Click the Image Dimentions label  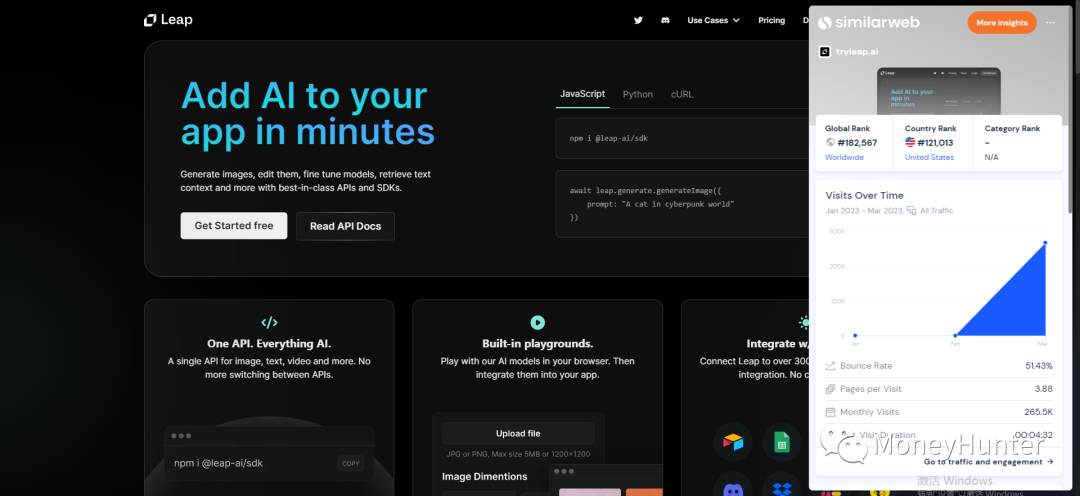pos(485,476)
